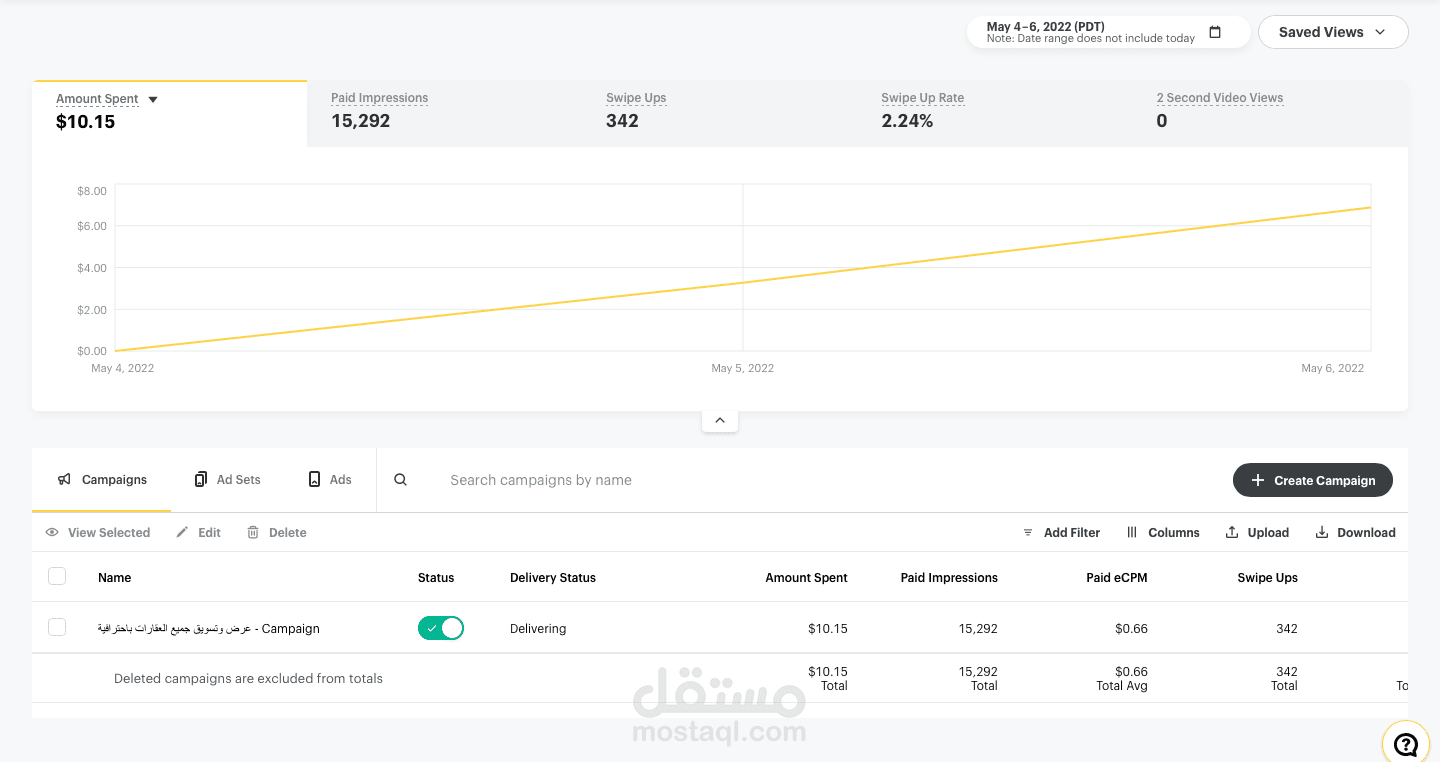Image resolution: width=1440 pixels, height=762 pixels.
Task: Click the eye icon beside View Selected
Action: click(52, 533)
